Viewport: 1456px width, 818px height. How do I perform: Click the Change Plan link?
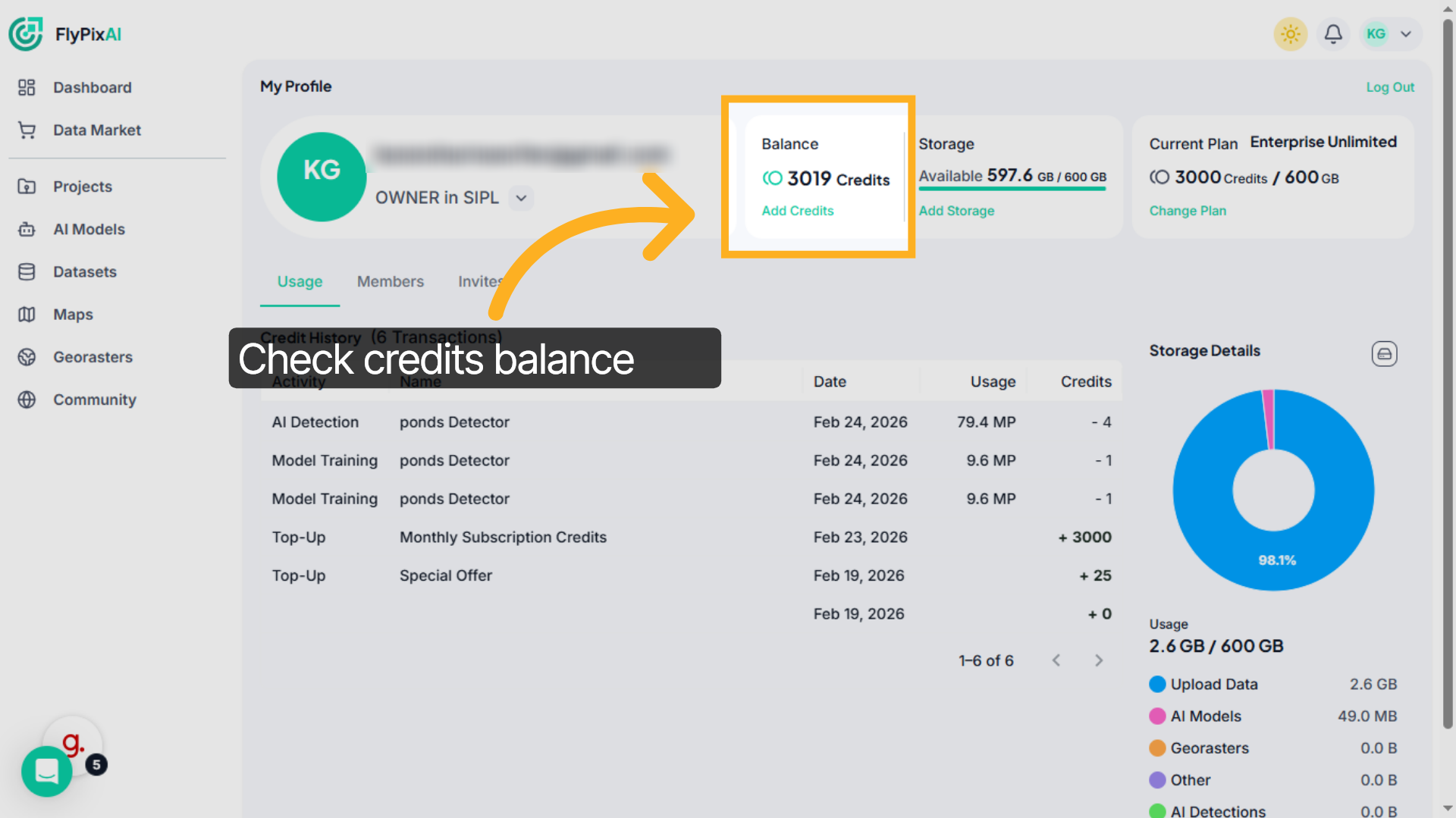(1188, 211)
